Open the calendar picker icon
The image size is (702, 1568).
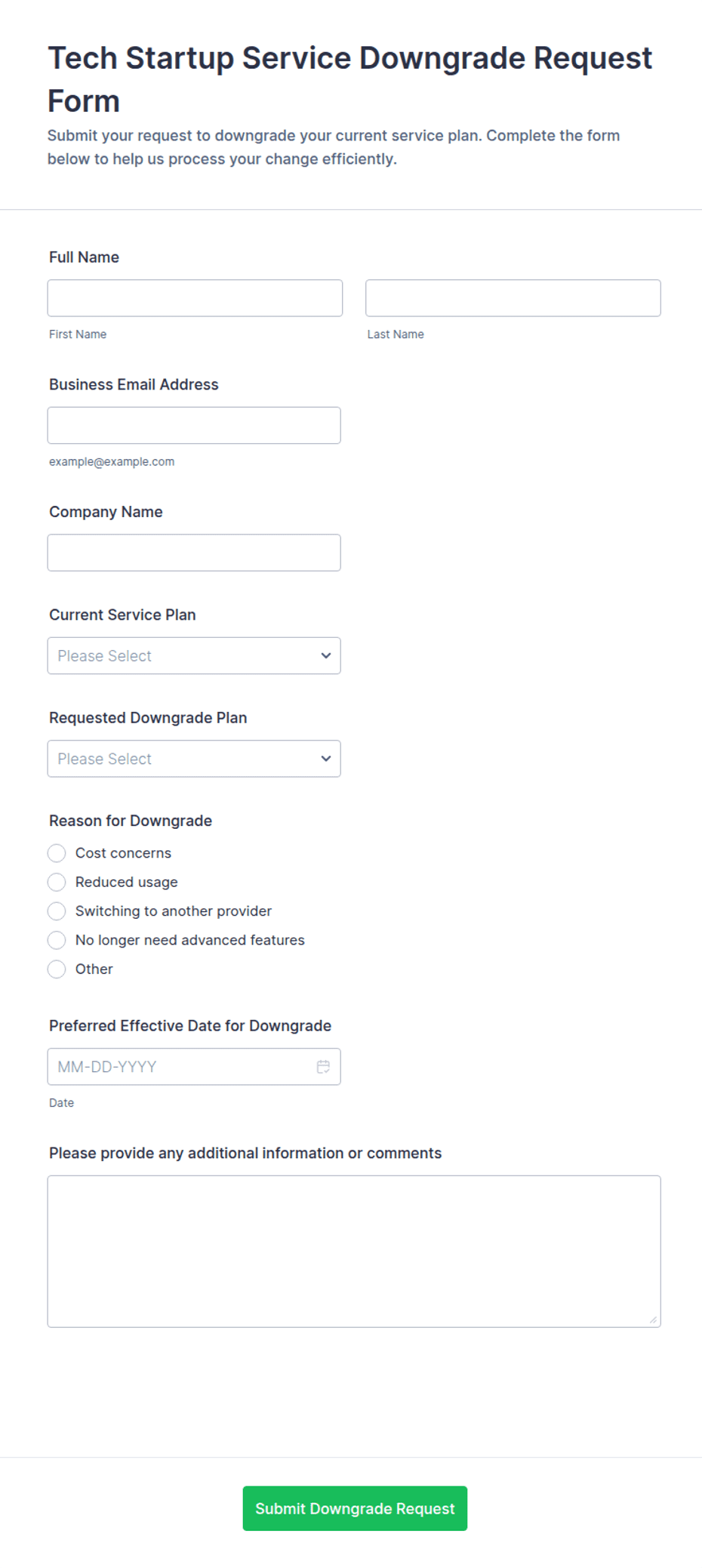(x=323, y=1066)
